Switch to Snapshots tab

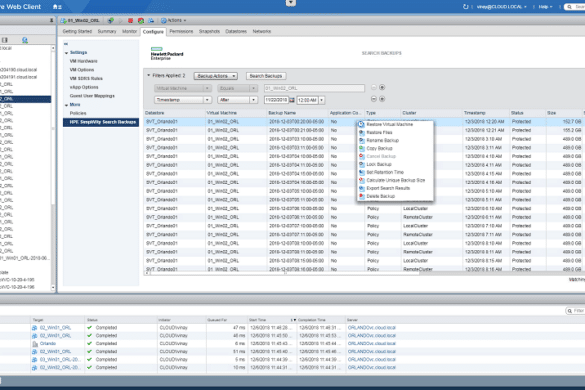(x=209, y=31)
